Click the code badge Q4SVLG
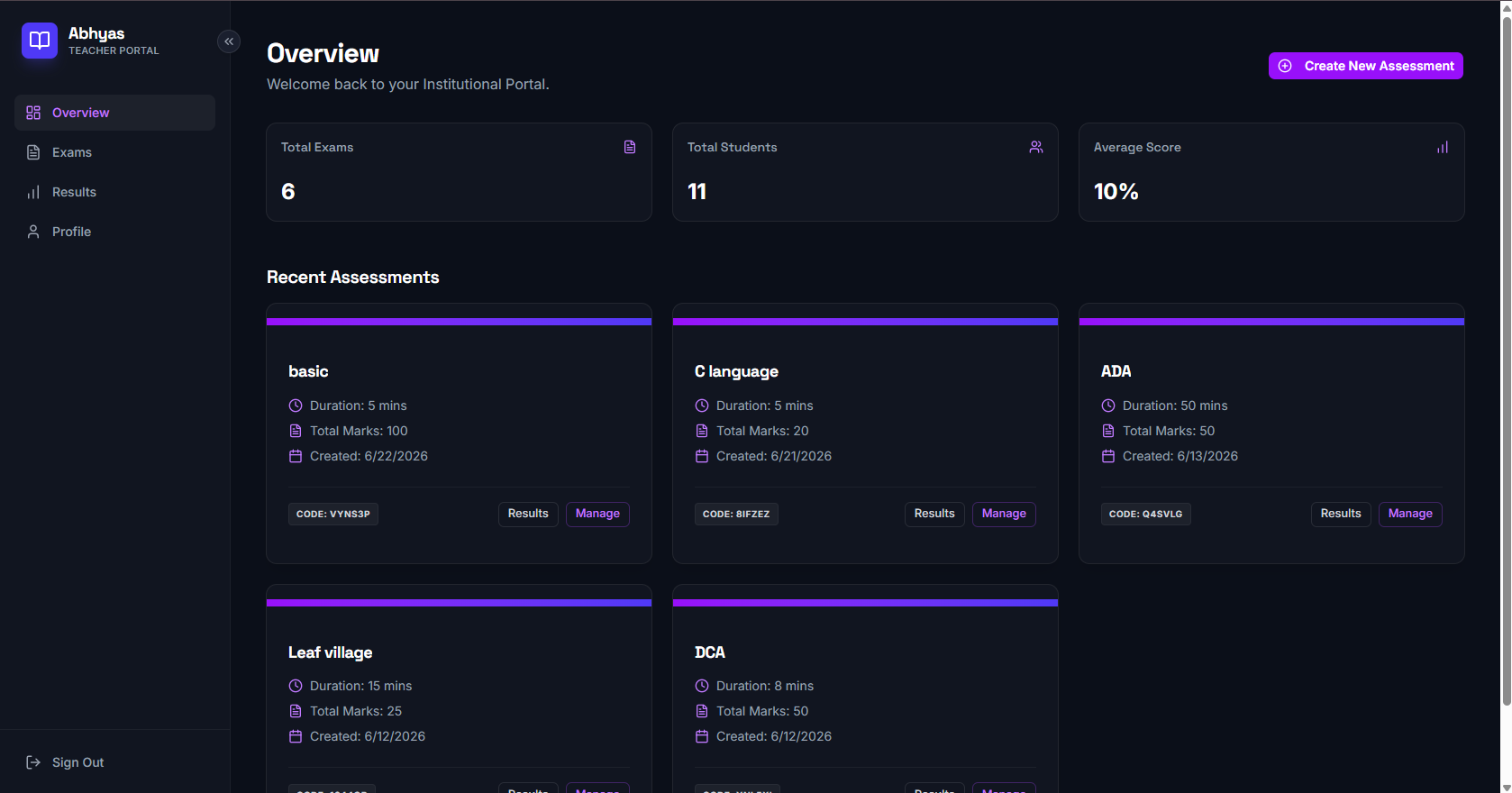Screen dimensions: 1512x793 pos(1145,514)
